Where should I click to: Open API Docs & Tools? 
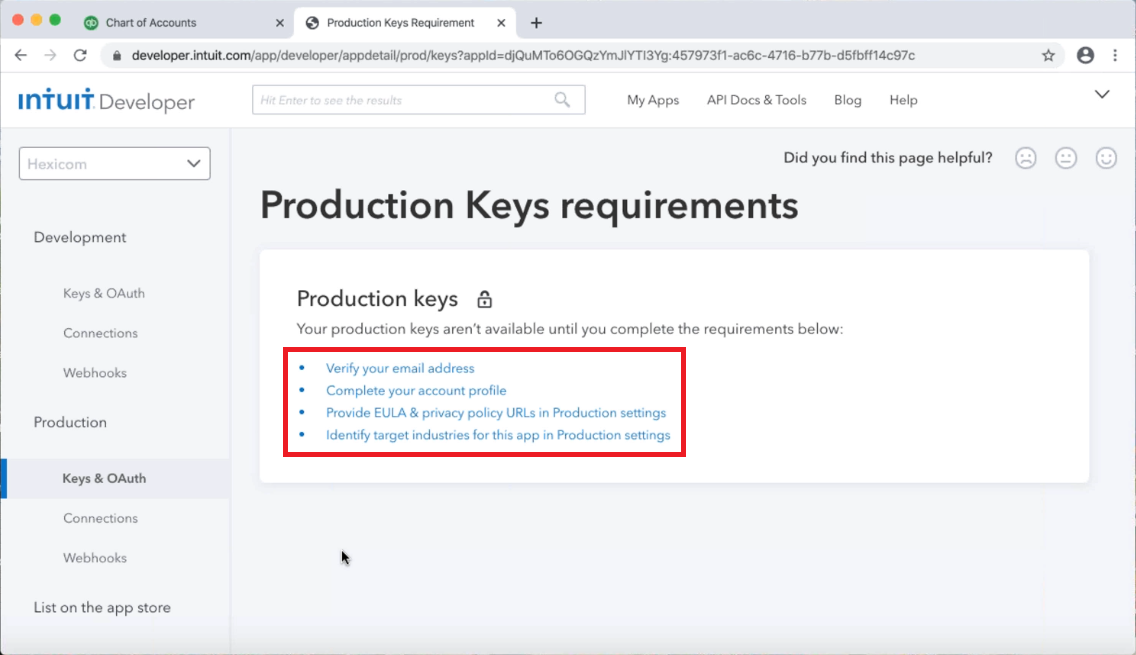tap(756, 100)
